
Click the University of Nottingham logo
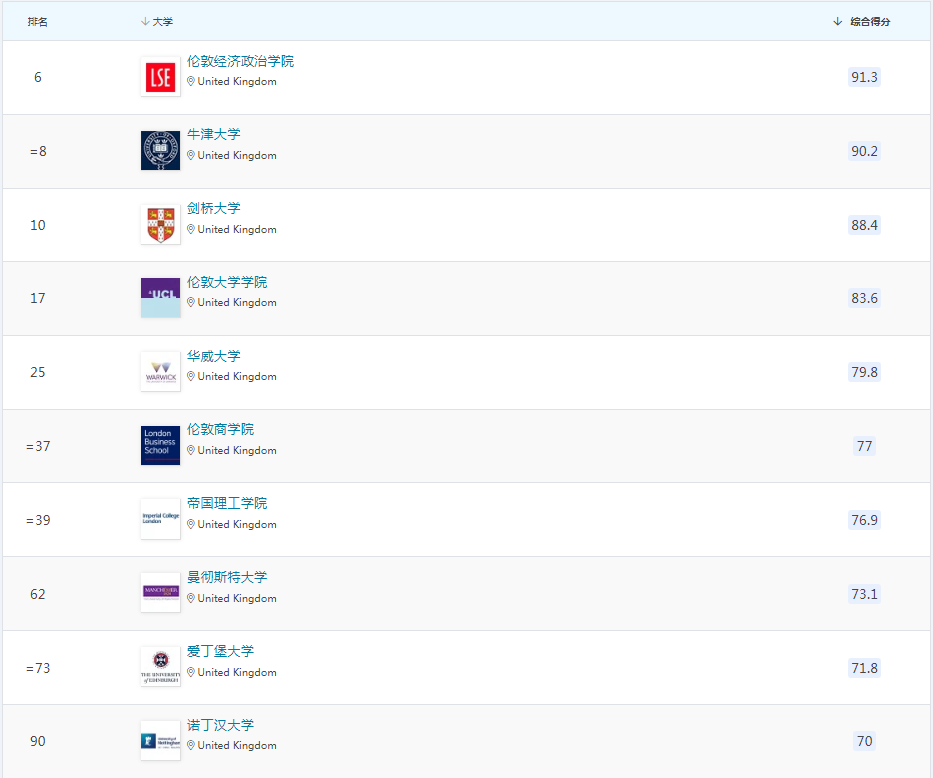click(x=160, y=741)
